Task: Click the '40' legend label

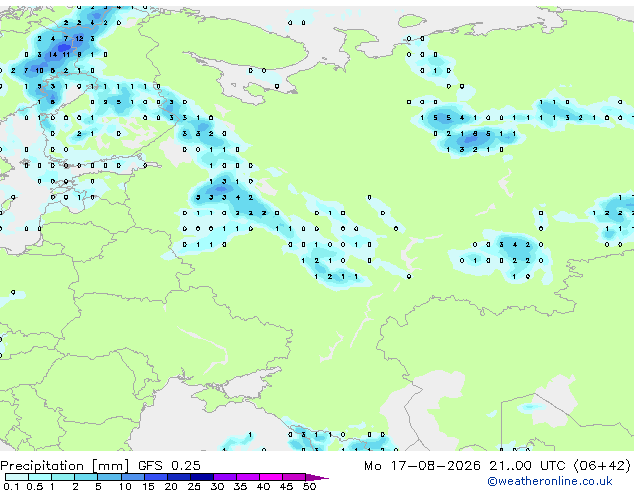Action: click(263, 486)
